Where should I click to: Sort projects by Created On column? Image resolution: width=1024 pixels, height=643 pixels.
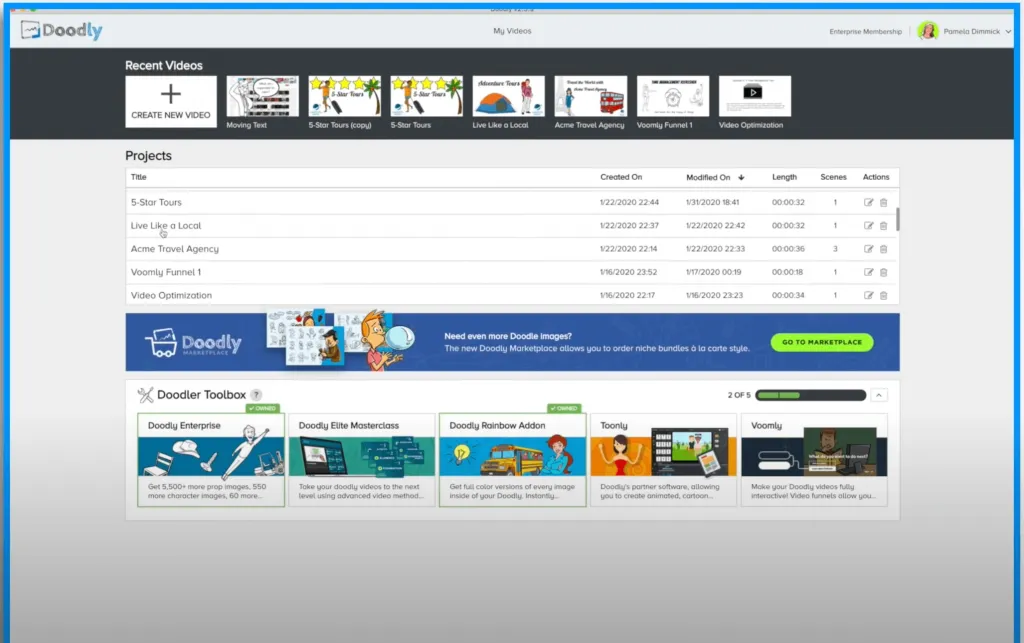621,177
